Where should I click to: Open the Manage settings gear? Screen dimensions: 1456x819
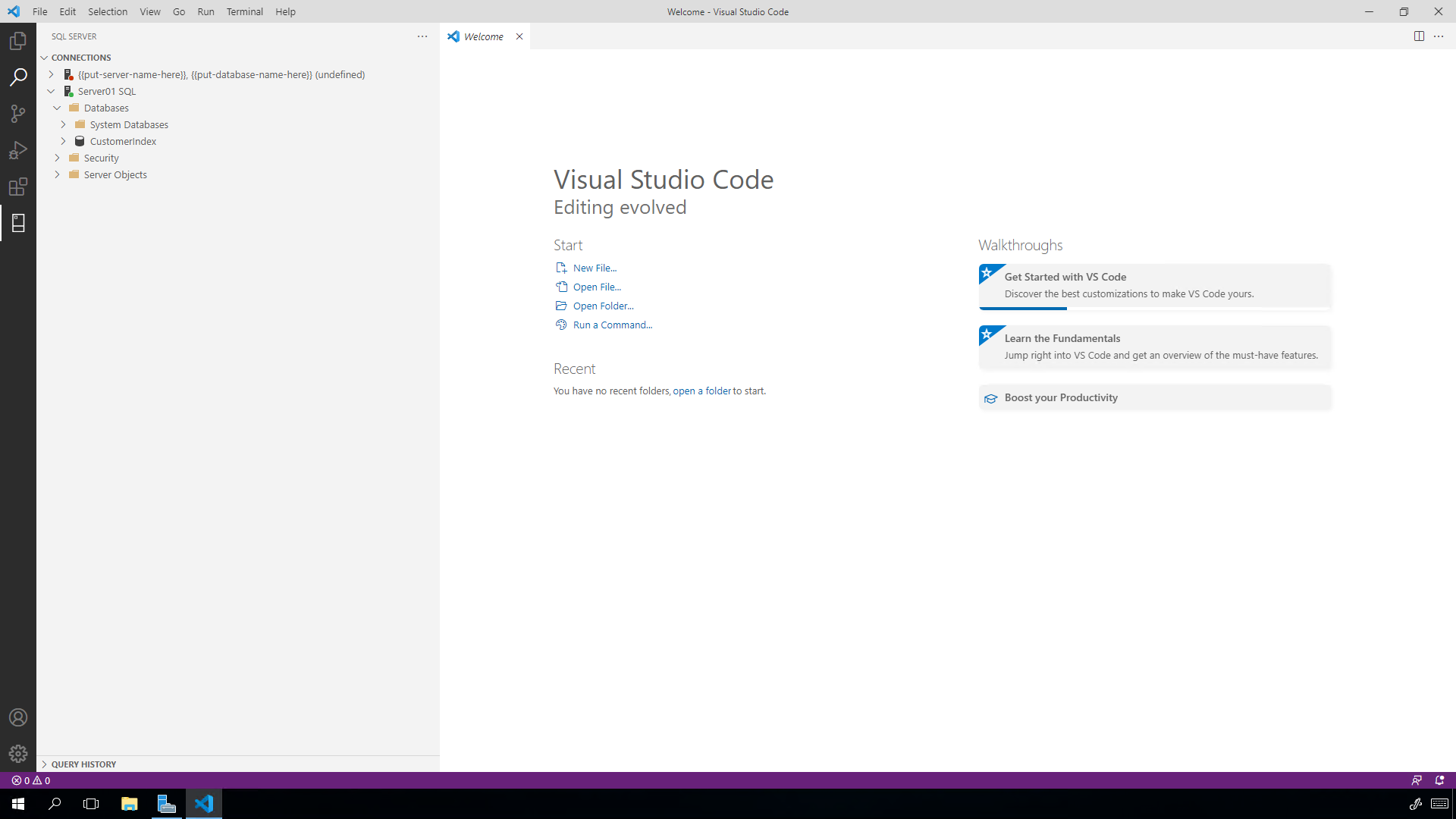click(x=18, y=753)
